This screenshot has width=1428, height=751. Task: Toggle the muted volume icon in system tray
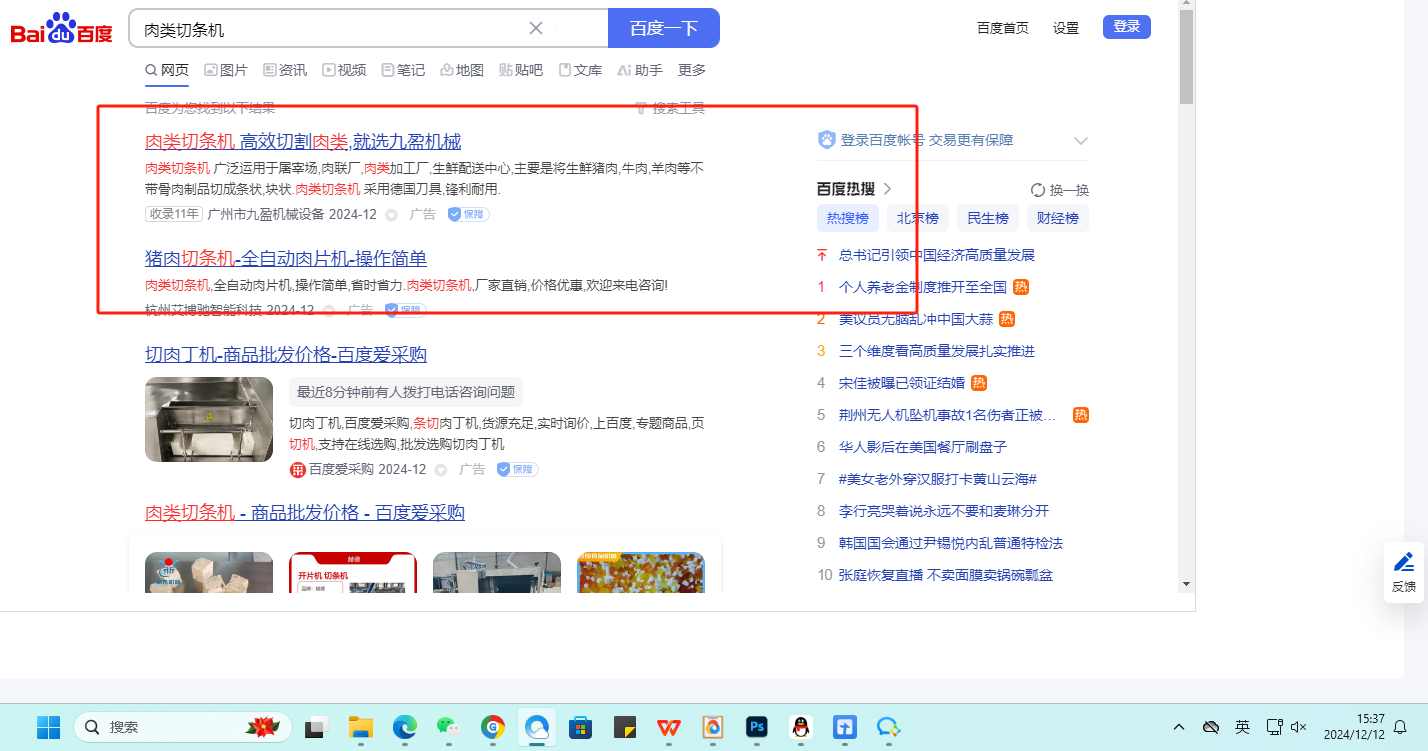pos(1299,727)
